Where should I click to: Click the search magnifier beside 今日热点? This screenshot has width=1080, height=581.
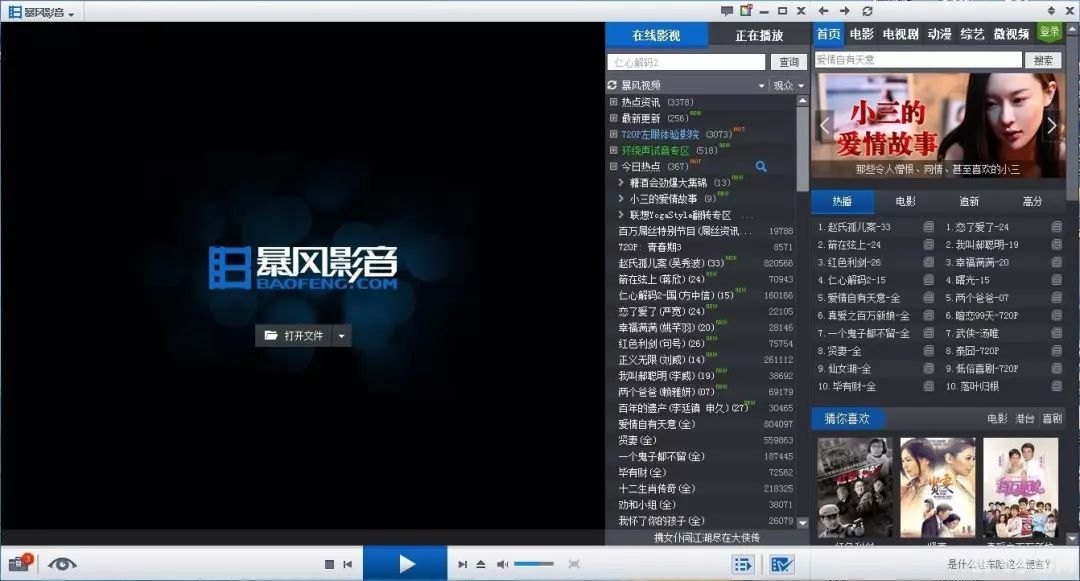[x=760, y=167]
